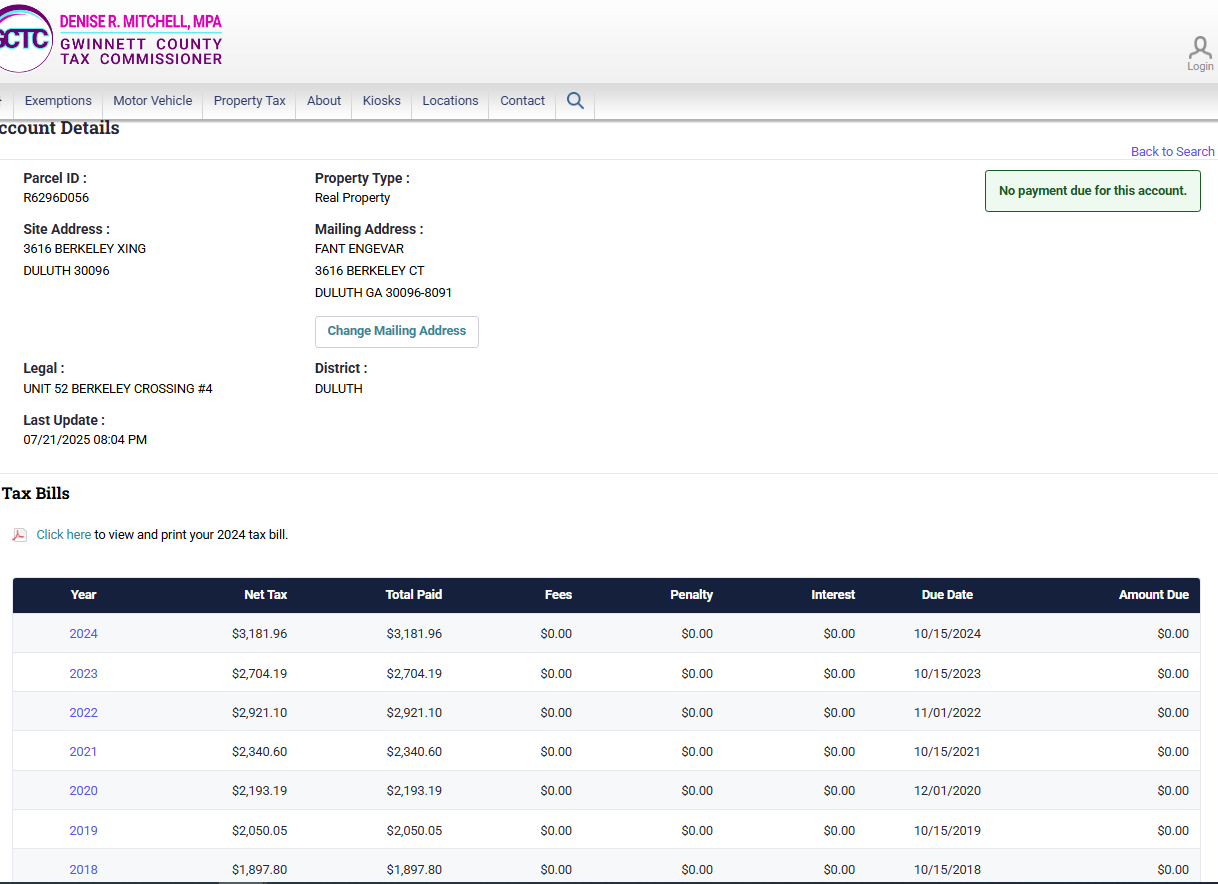Open the 2023 tax year link
Viewport: 1218px width, 884px height.
pyautogui.click(x=83, y=674)
